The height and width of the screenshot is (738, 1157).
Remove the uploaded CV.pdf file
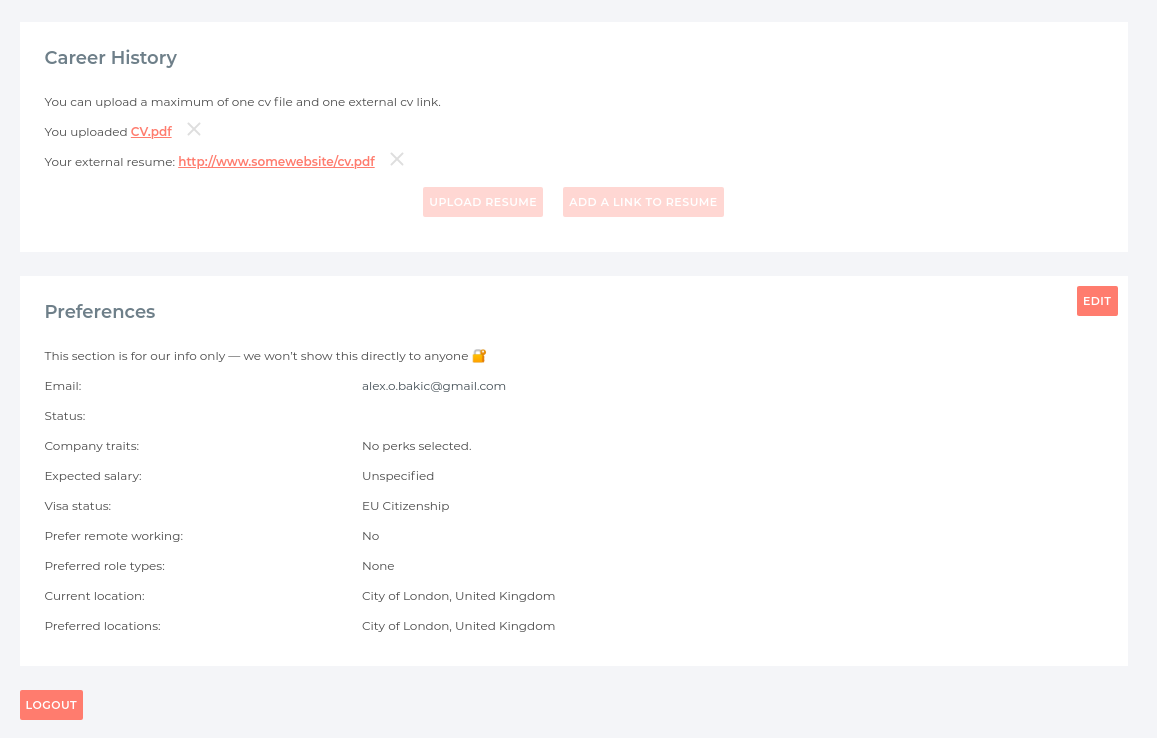point(193,129)
